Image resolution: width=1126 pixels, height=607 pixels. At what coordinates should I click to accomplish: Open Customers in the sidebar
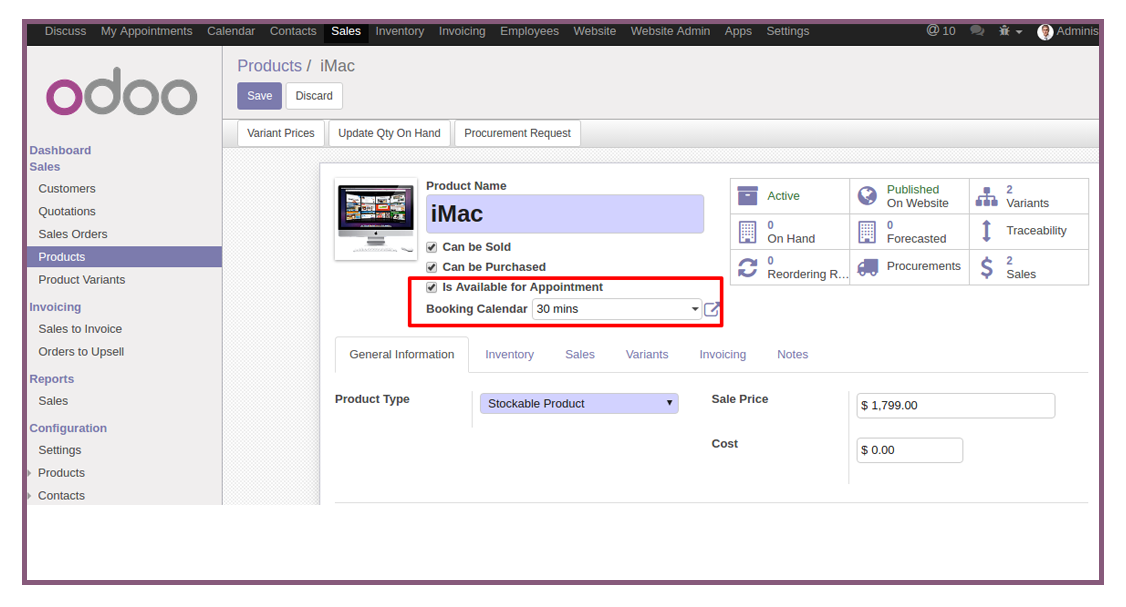(x=67, y=188)
